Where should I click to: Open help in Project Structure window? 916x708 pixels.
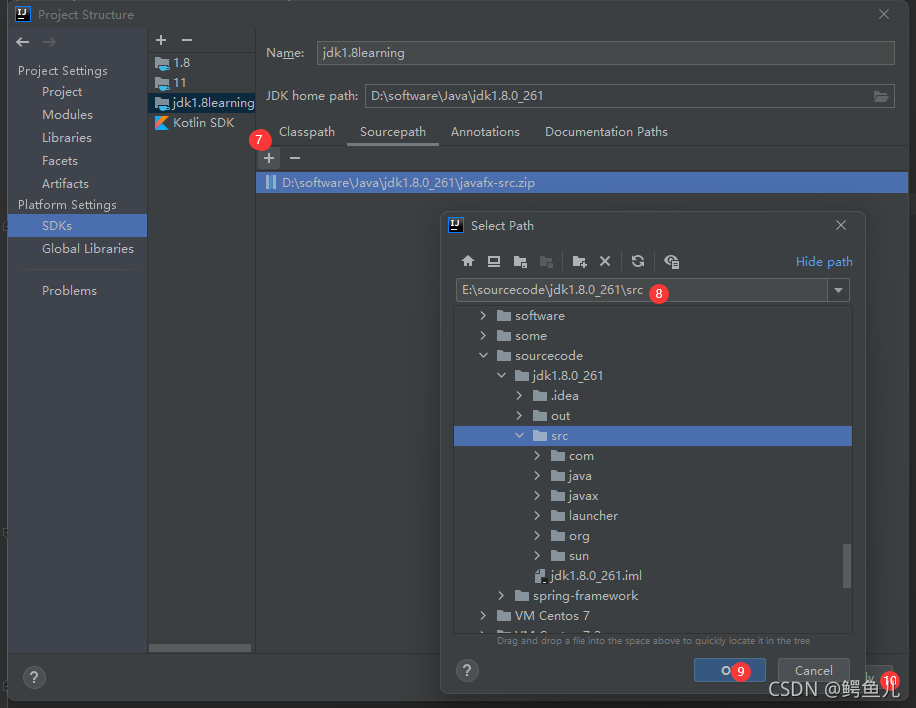point(34,678)
